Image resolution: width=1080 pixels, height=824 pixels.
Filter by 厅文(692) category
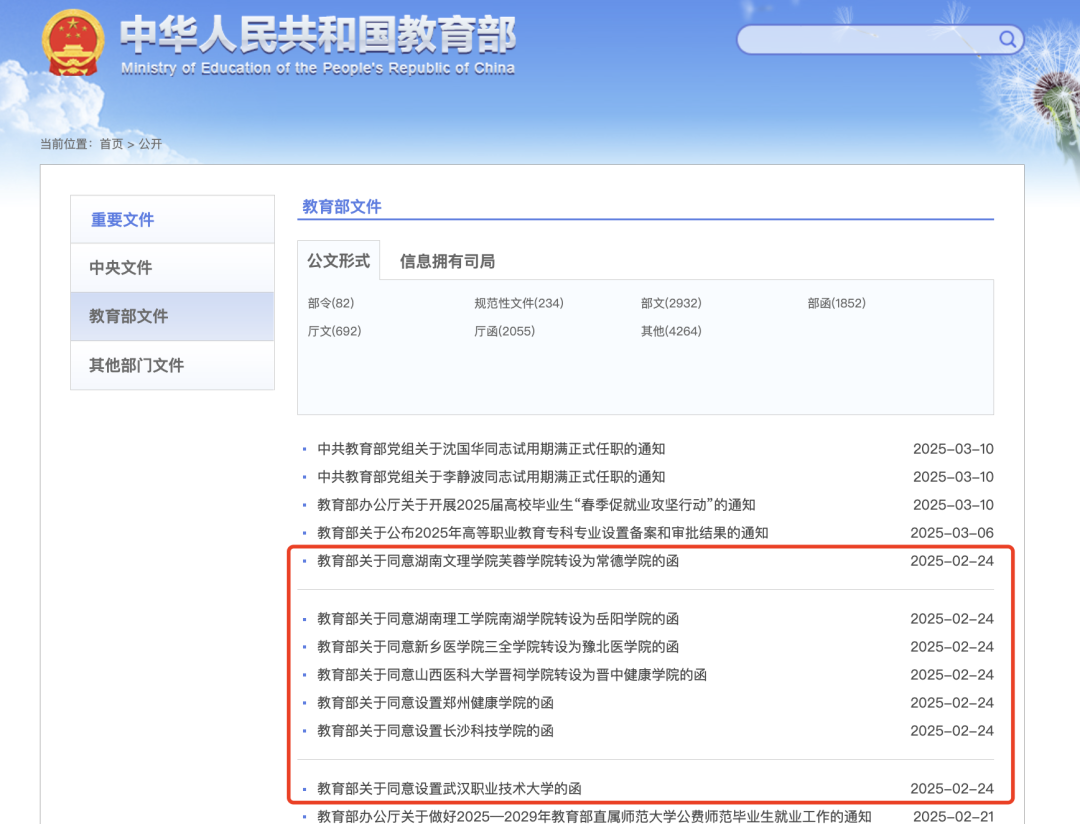click(334, 331)
